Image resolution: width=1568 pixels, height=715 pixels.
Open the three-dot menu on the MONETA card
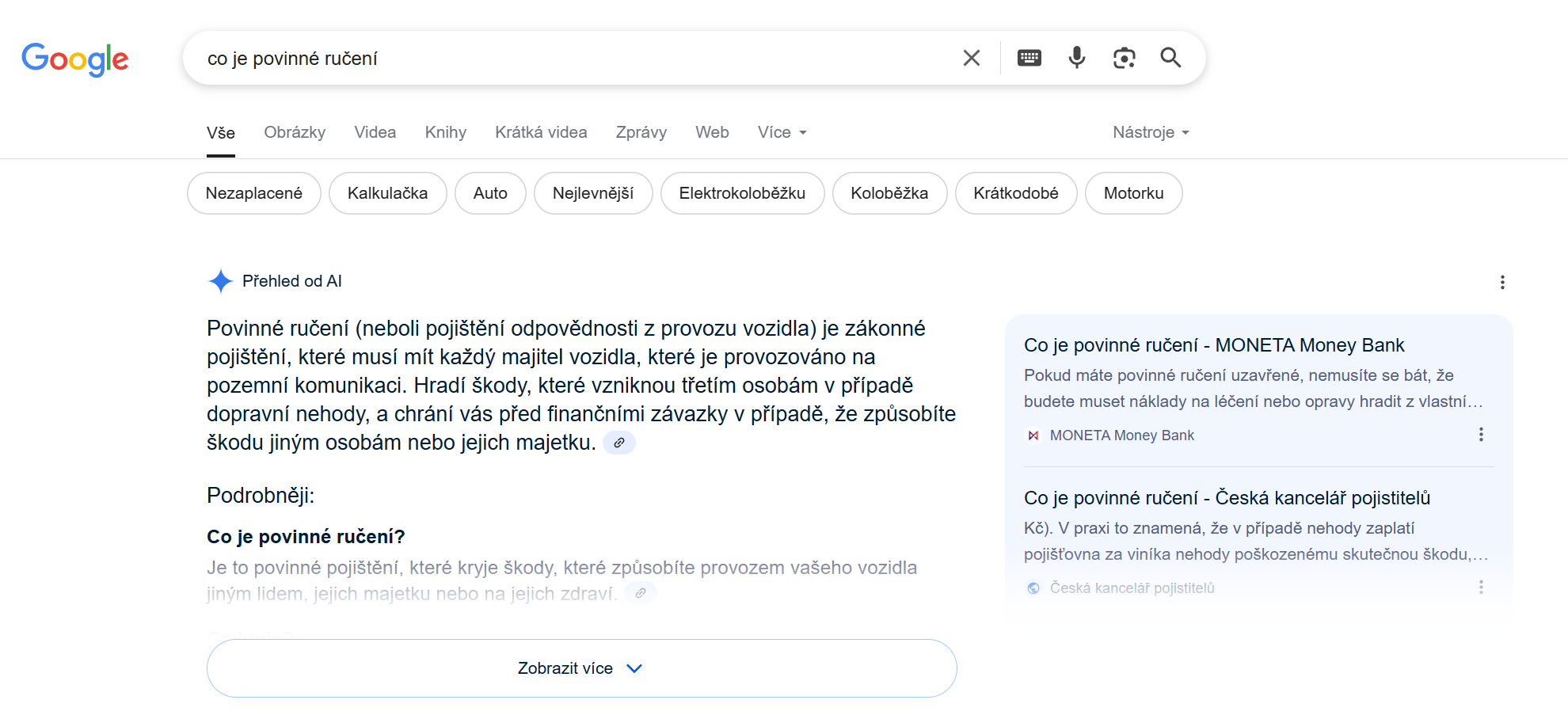click(x=1481, y=434)
